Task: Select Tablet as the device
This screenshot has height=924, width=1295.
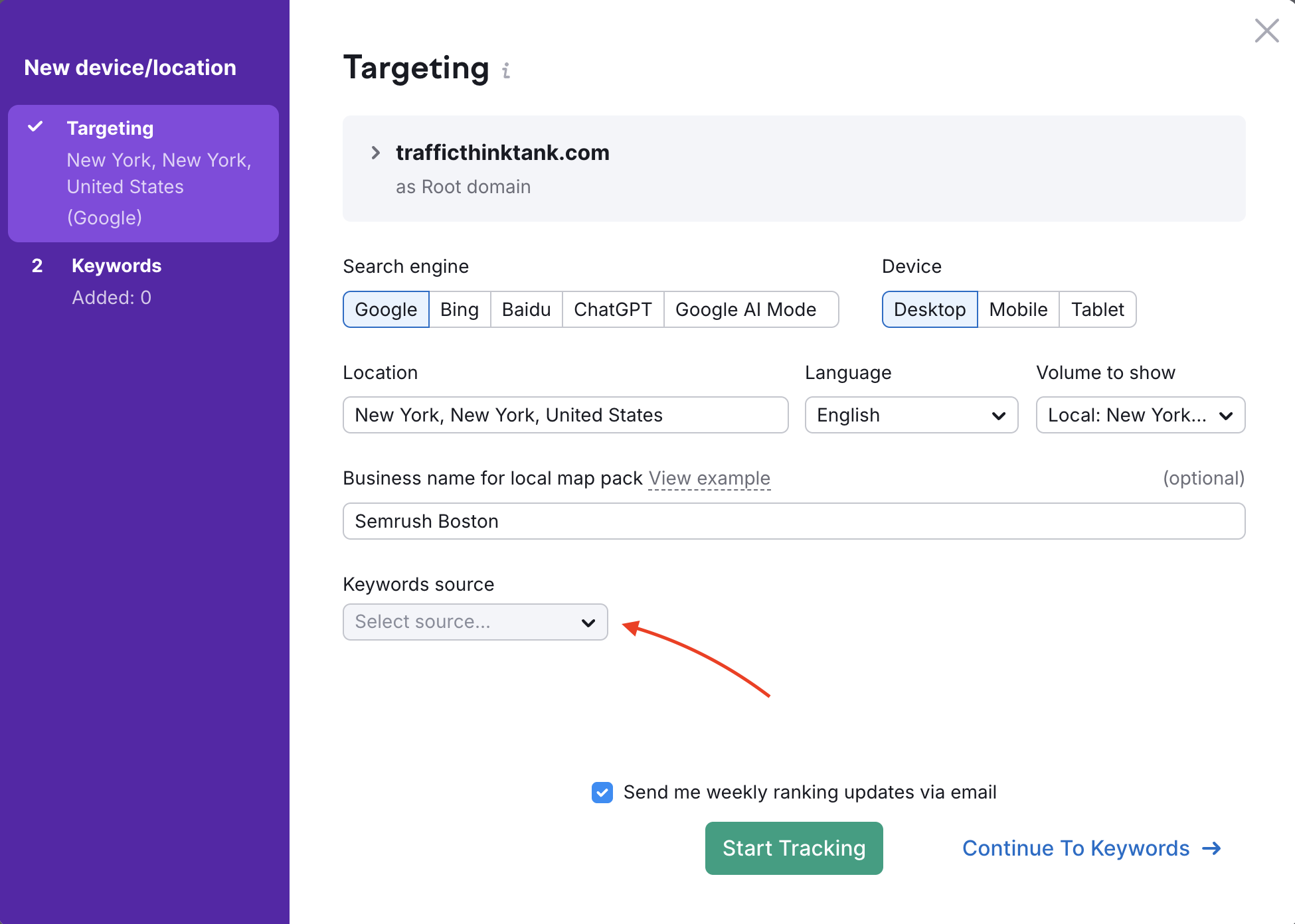Action: coord(1097,309)
